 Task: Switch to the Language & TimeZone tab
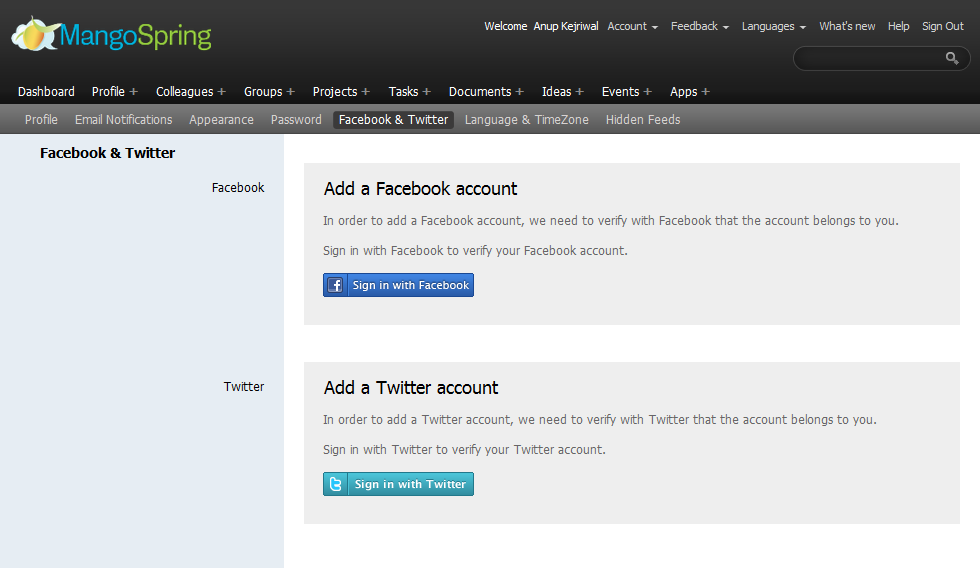click(x=526, y=119)
